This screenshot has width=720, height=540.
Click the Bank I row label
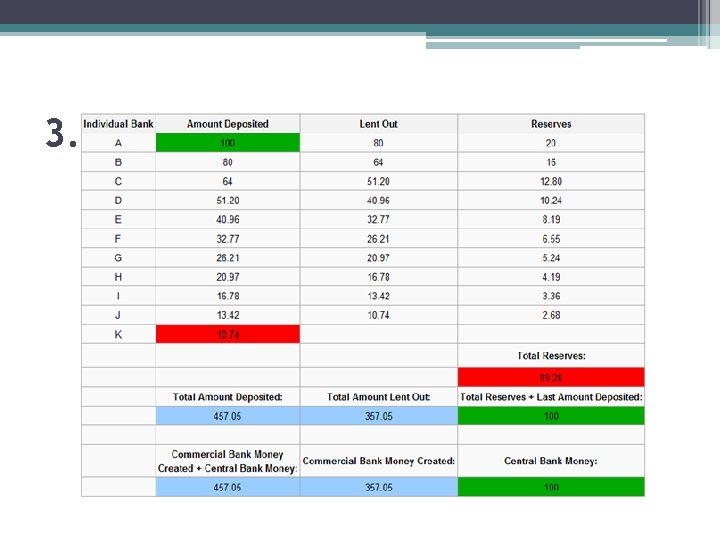pyautogui.click(x=118, y=296)
